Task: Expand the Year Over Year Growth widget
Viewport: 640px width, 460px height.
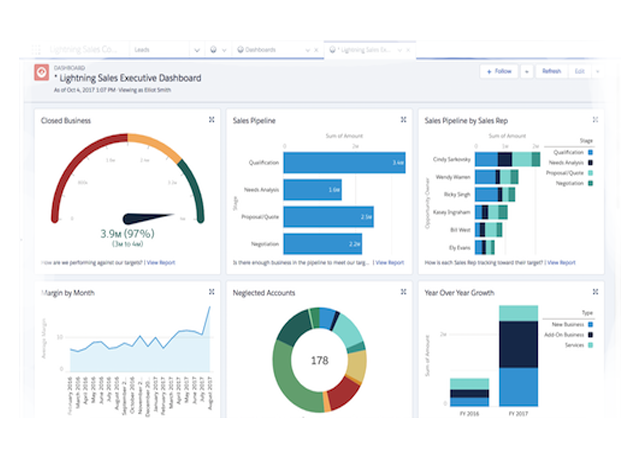Action: coord(595,292)
